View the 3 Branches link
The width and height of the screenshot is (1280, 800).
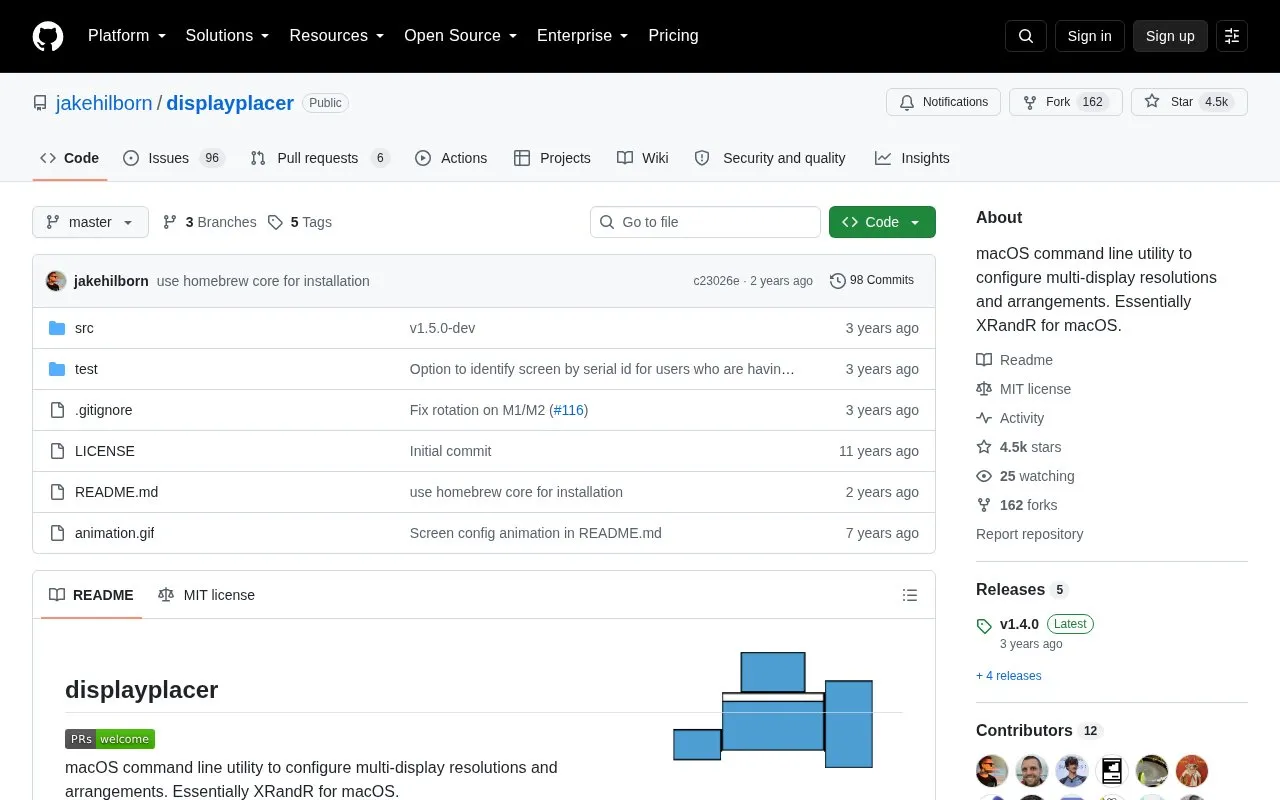tap(209, 222)
